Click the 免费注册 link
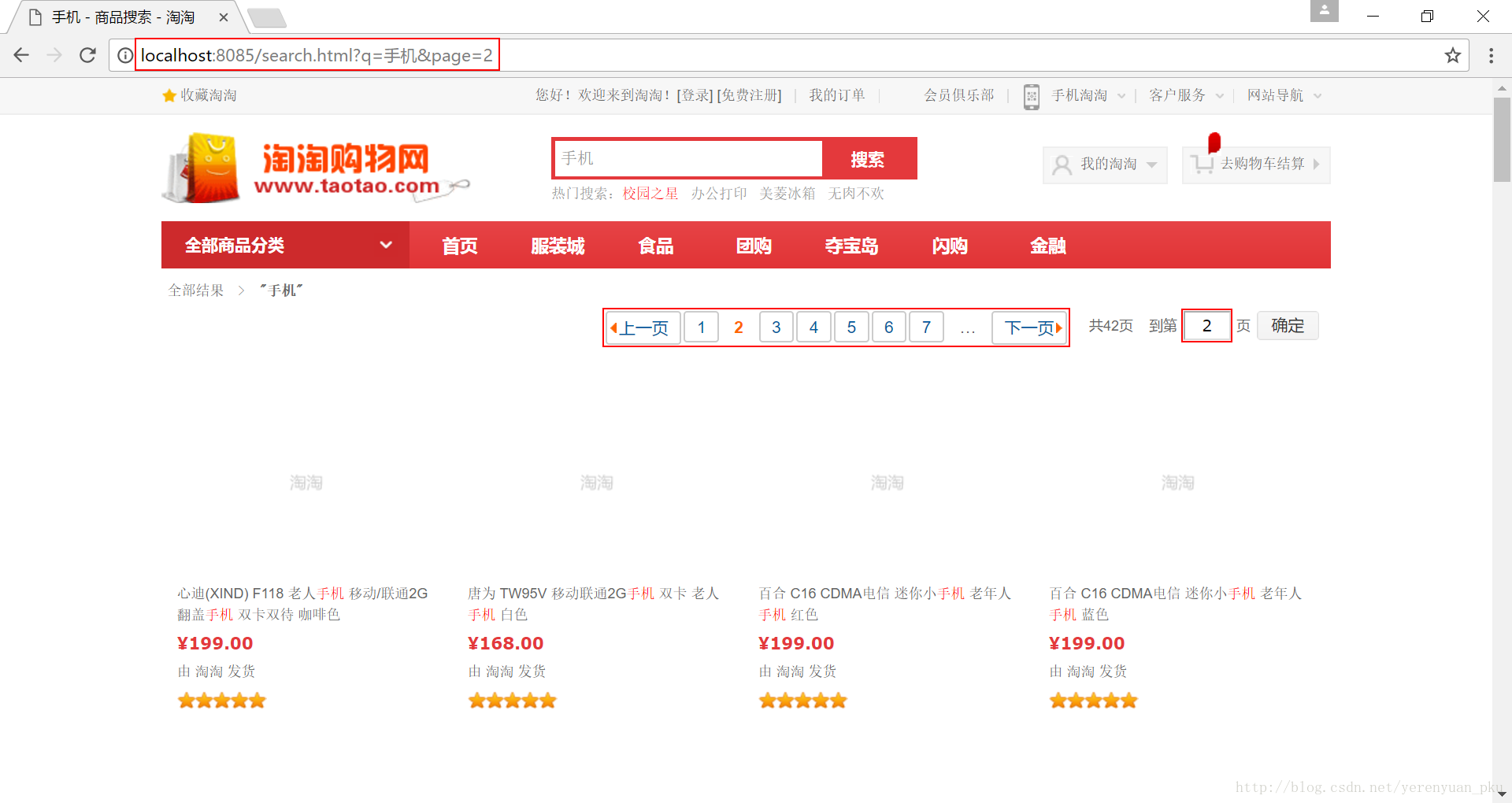This screenshot has width=1512, height=803. [749, 95]
